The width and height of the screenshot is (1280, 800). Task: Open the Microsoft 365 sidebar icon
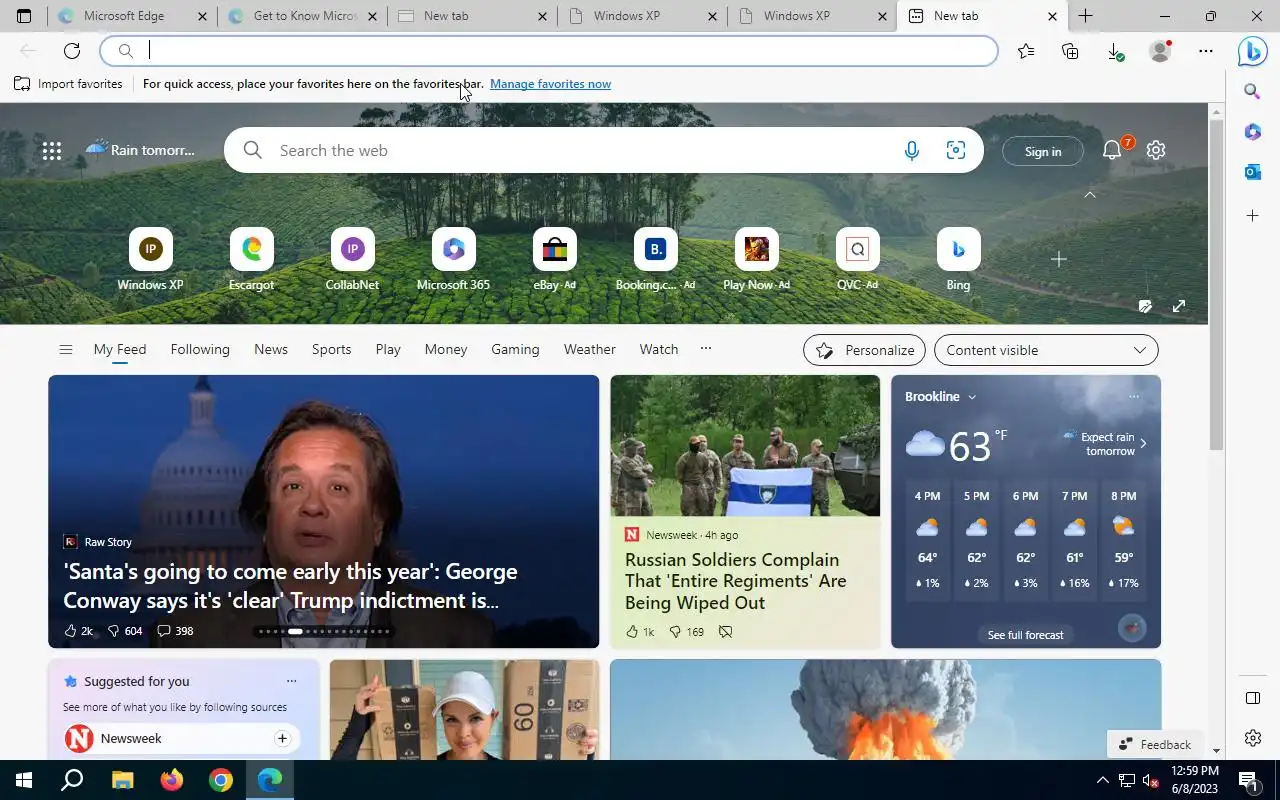click(1252, 132)
